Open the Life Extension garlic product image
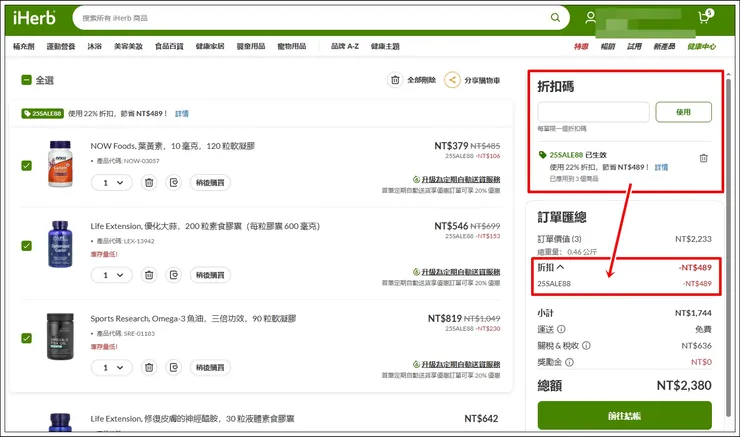The width and height of the screenshot is (740, 437). [60, 244]
